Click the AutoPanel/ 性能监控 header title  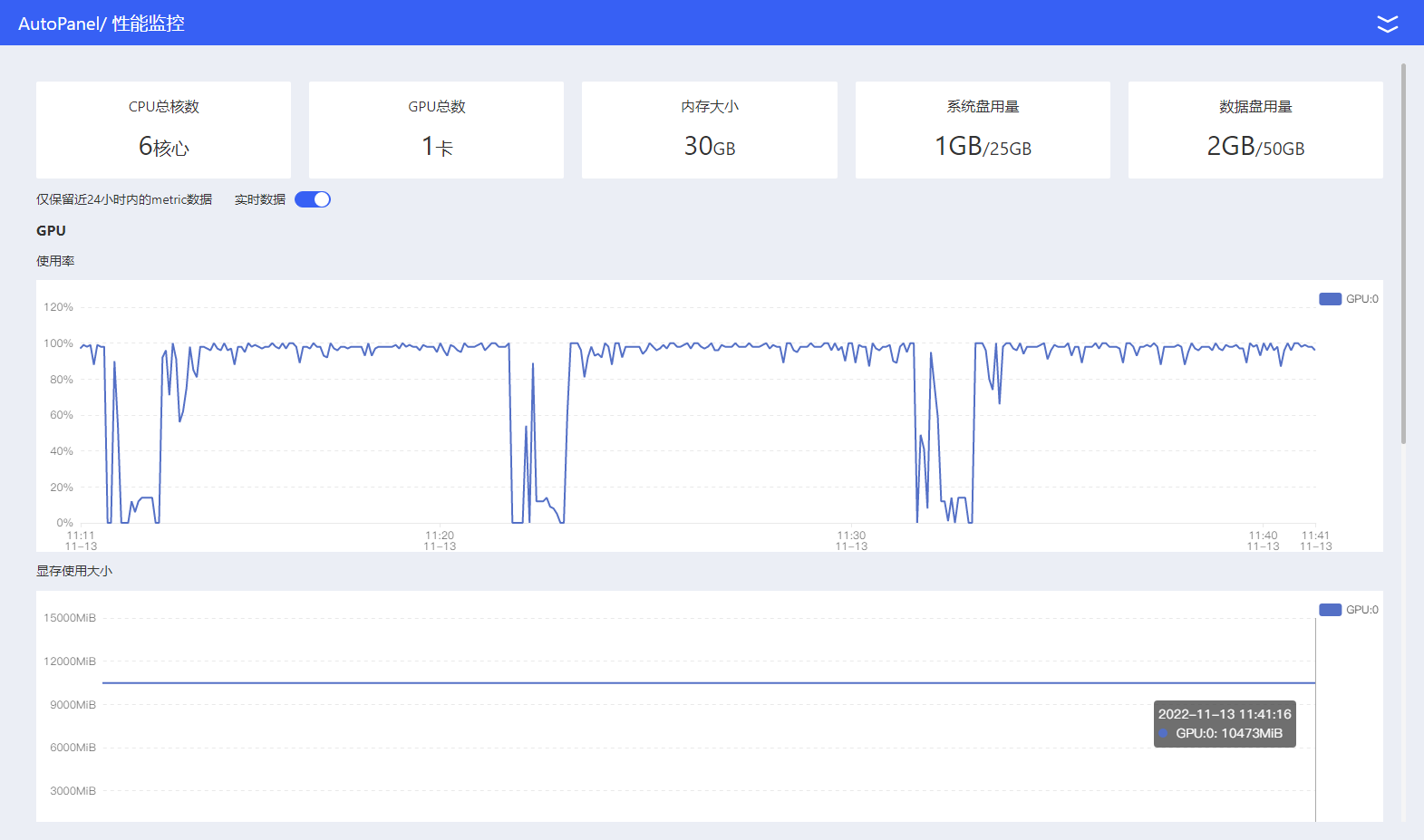tap(102, 24)
